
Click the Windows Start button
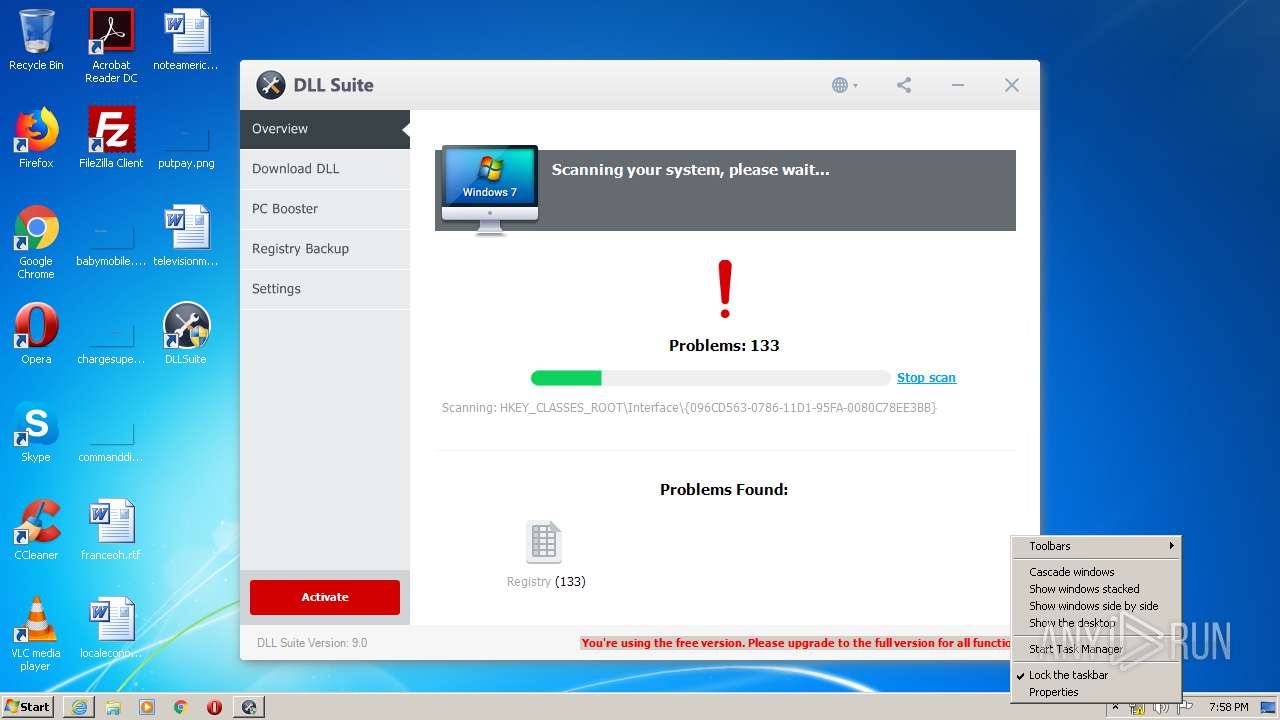pyautogui.click(x=27, y=706)
